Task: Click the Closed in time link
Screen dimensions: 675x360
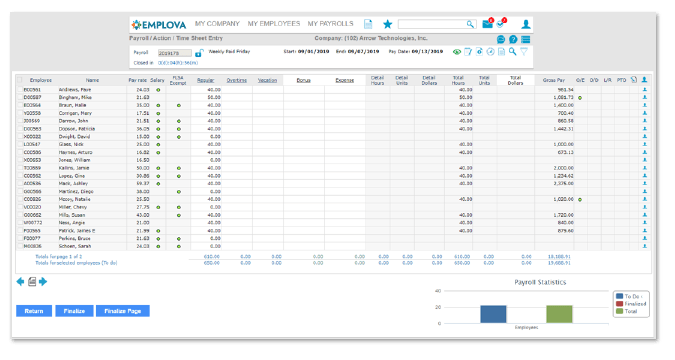Action: (178, 63)
